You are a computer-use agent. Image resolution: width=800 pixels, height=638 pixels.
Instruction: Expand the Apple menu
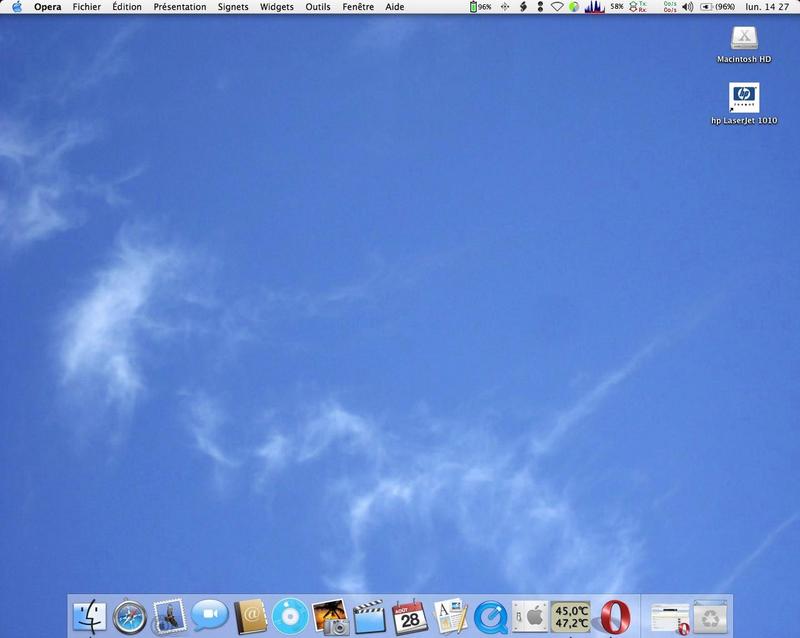[x=17, y=7]
